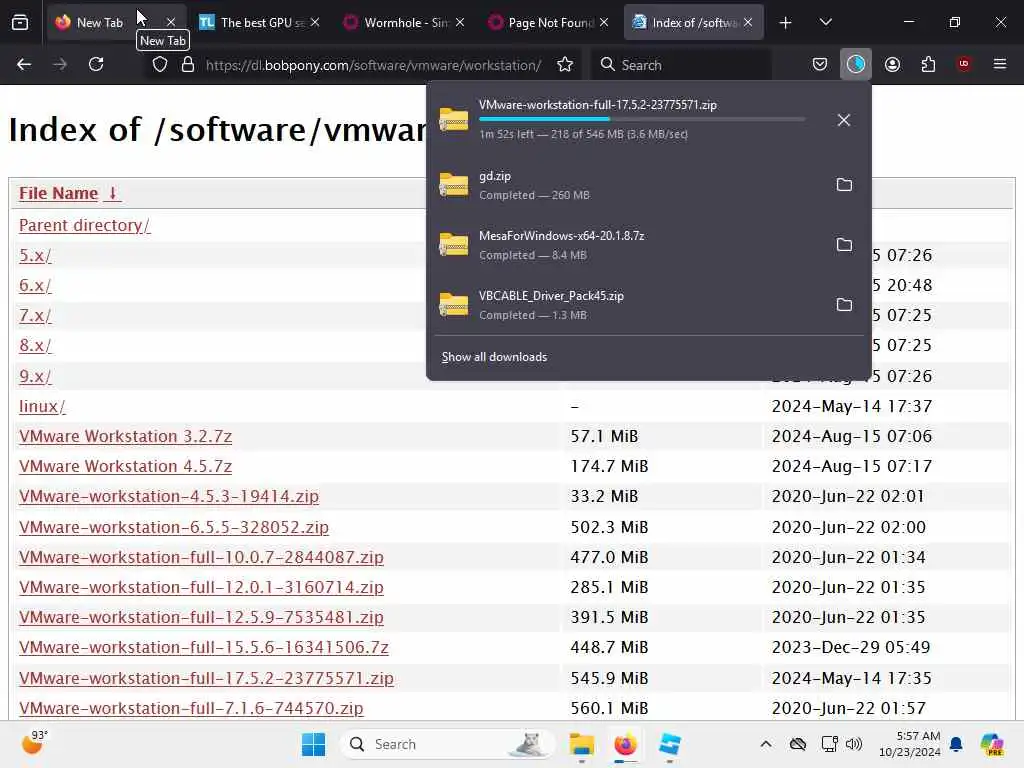
Task: Open the gd.zip download file icon
Action: click(x=454, y=185)
